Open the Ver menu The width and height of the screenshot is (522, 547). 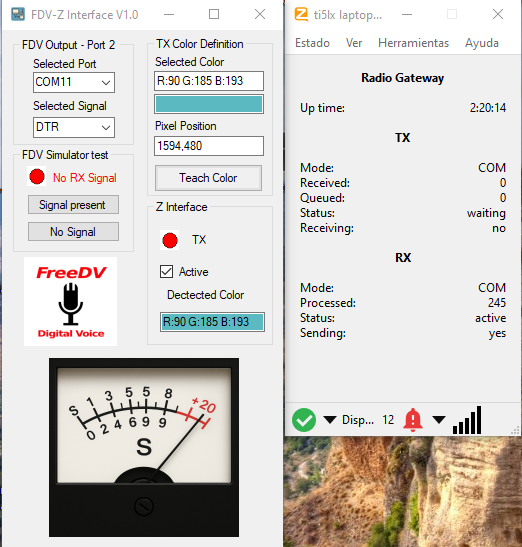[354, 43]
